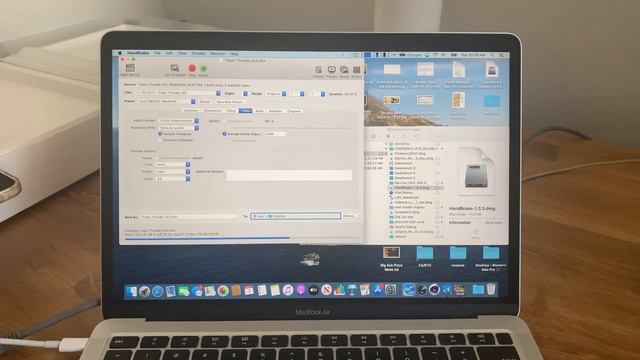Viewport: 640px width, 360px height.
Task: Open the encoder Tune dropdown
Action: point(172,164)
